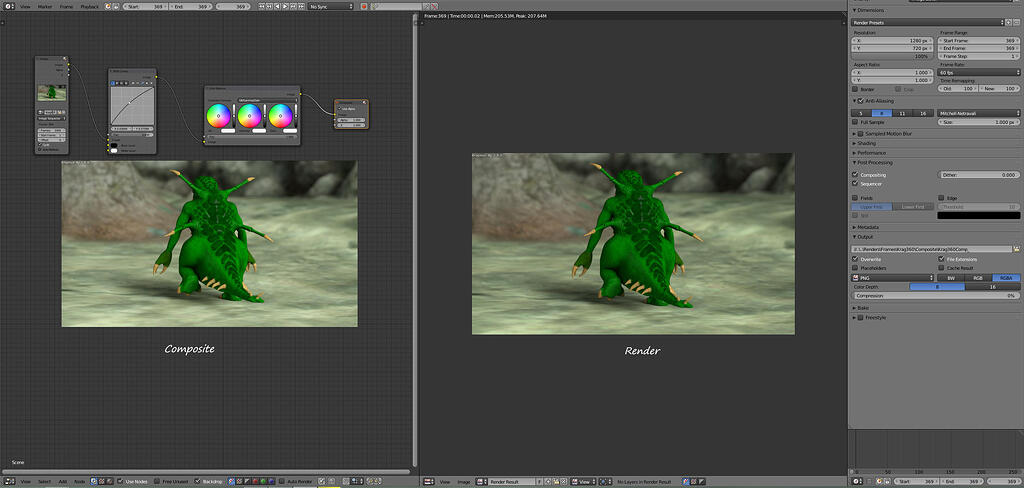The image size is (1024, 488).
Task: Toggle Auto Render checkbox
Action: [x=281, y=481]
